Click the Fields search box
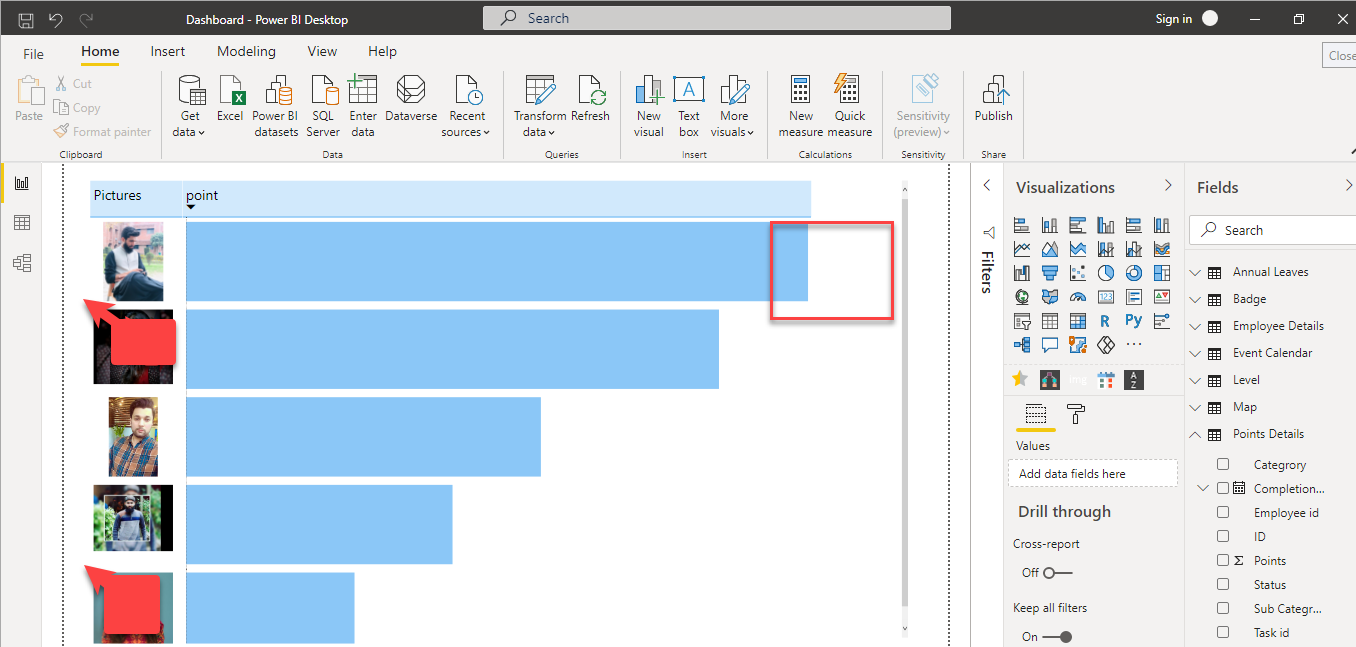 pos(1272,230)
